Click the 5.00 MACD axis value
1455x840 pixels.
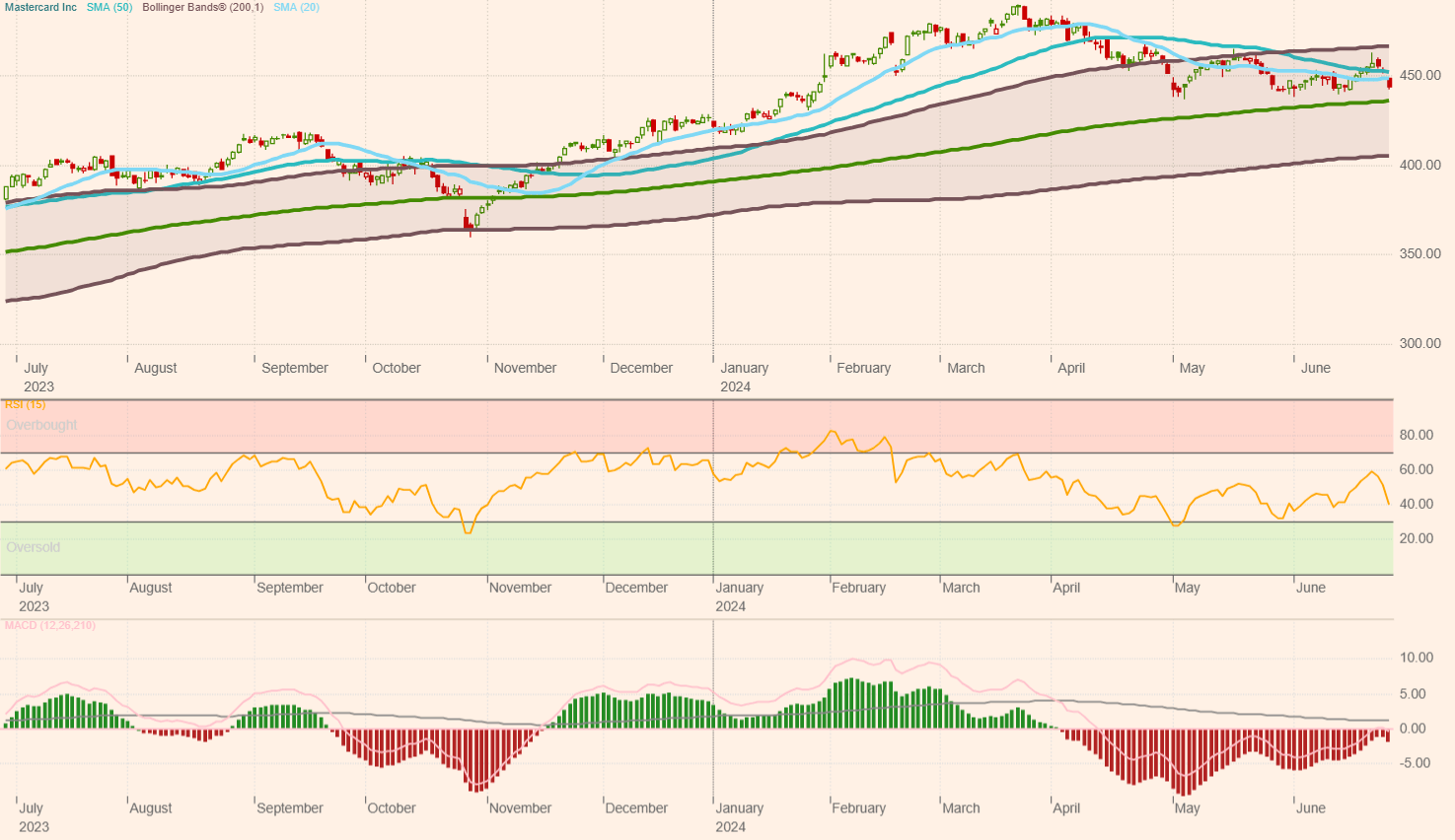click(1415, 694)
